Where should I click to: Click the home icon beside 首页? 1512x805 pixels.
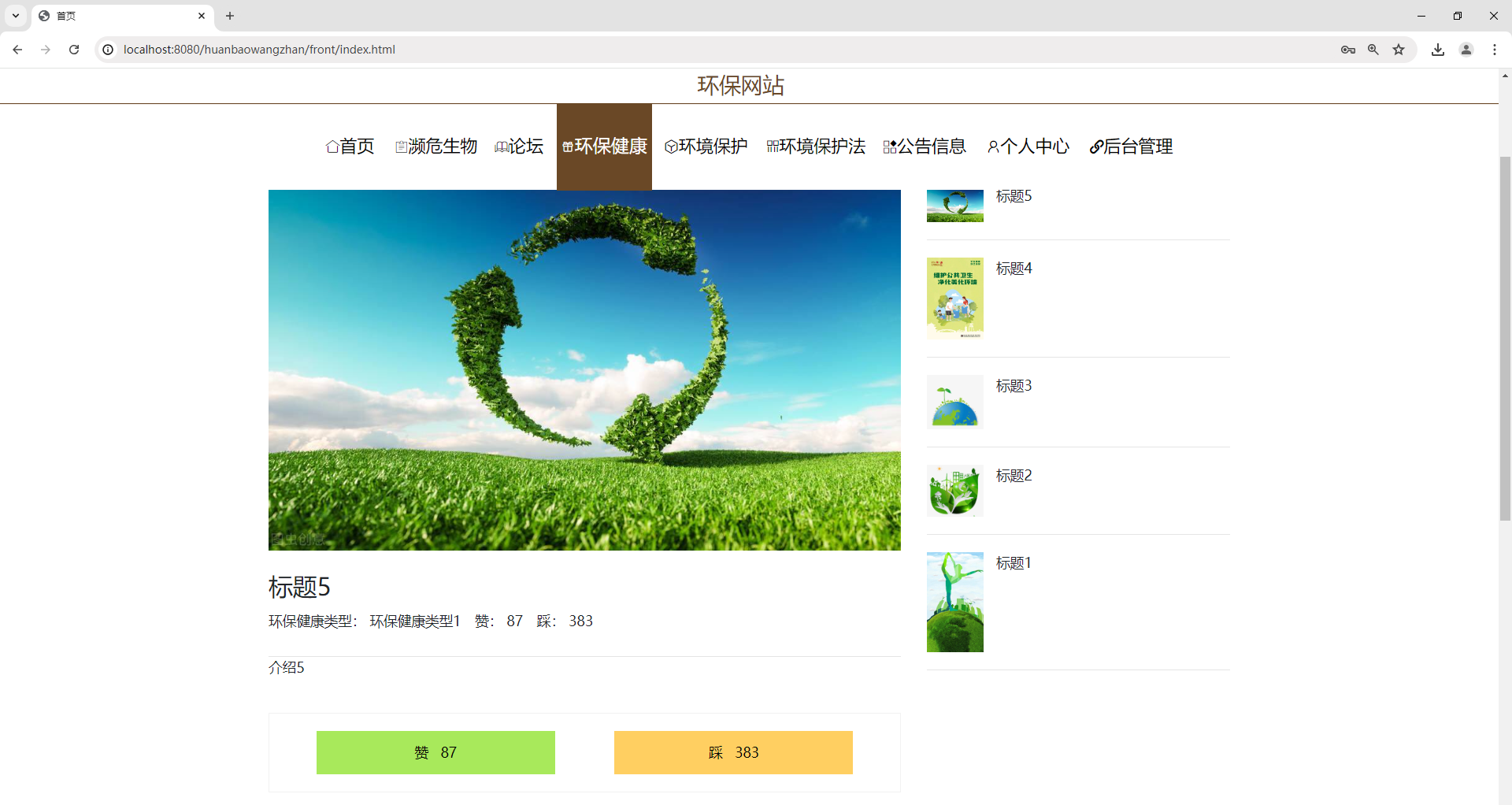tap(332, 147)
